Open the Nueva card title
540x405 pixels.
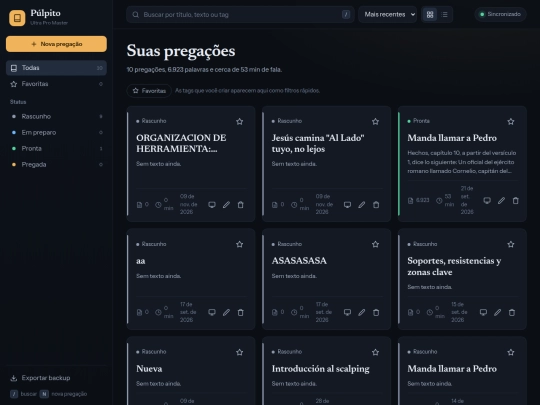[x=149, y=369]
